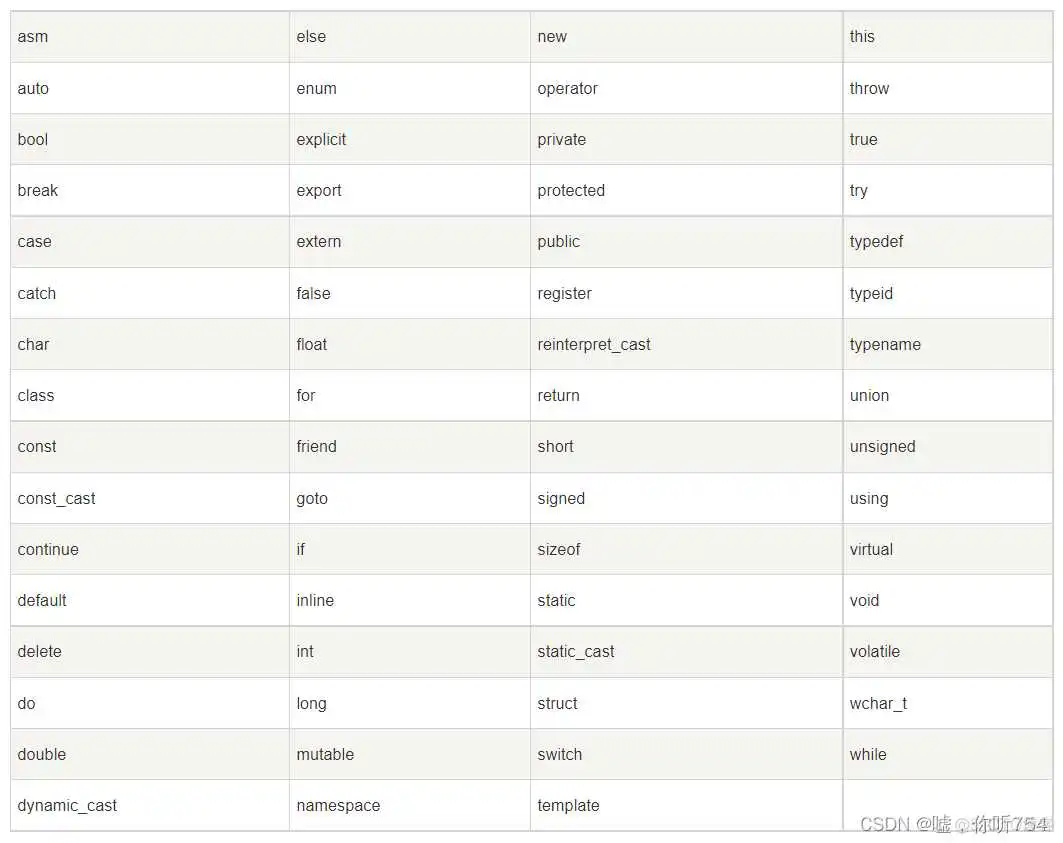Click the 'template' table cell
1063x843 pixels.
(x=686, y=806)
